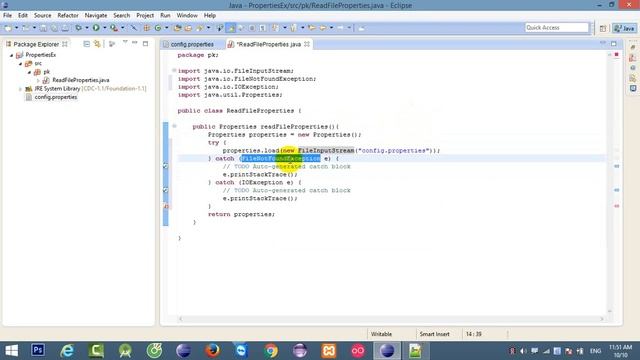This screenshot has height=360, width=640.
Task: Click the Open Type toolbar icon
Action: pyautogui.click(x=177, y=28)
